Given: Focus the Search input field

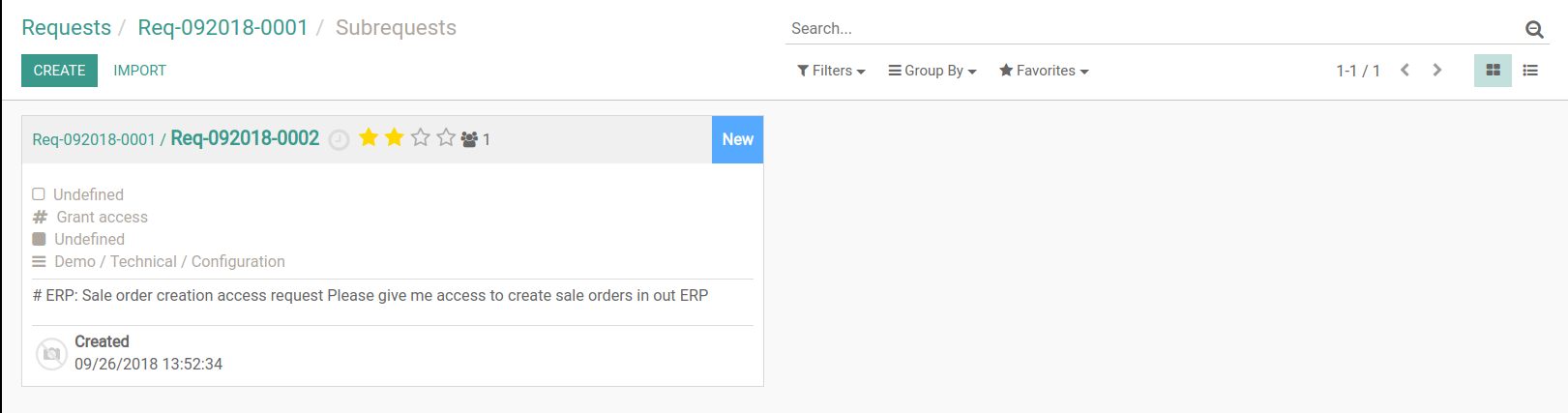Looking at the screenshot, I should tap(1153, 29).
